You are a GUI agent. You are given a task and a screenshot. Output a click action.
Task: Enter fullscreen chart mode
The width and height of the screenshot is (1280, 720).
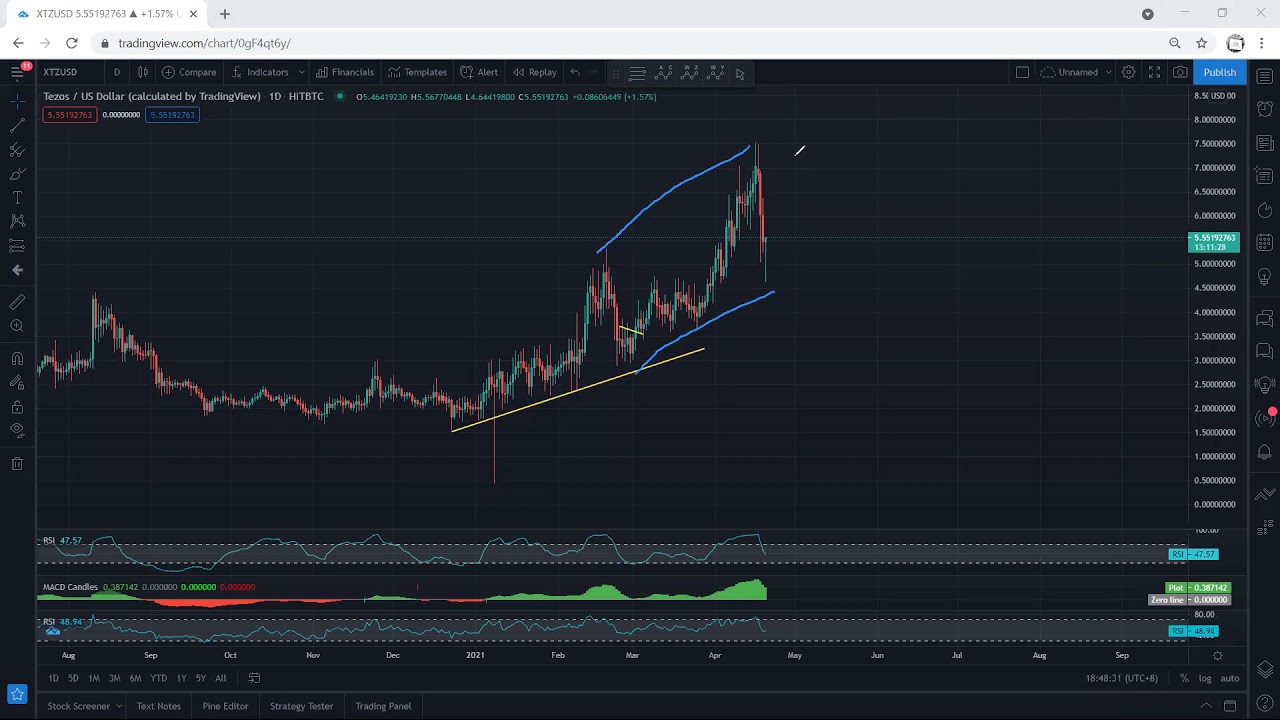1154,72
